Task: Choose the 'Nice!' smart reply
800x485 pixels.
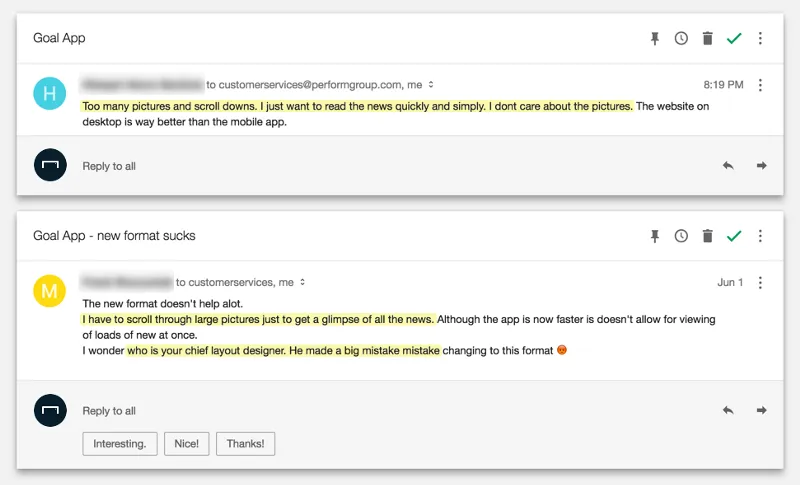Action: pyautogui.click(x=187, y=444)
